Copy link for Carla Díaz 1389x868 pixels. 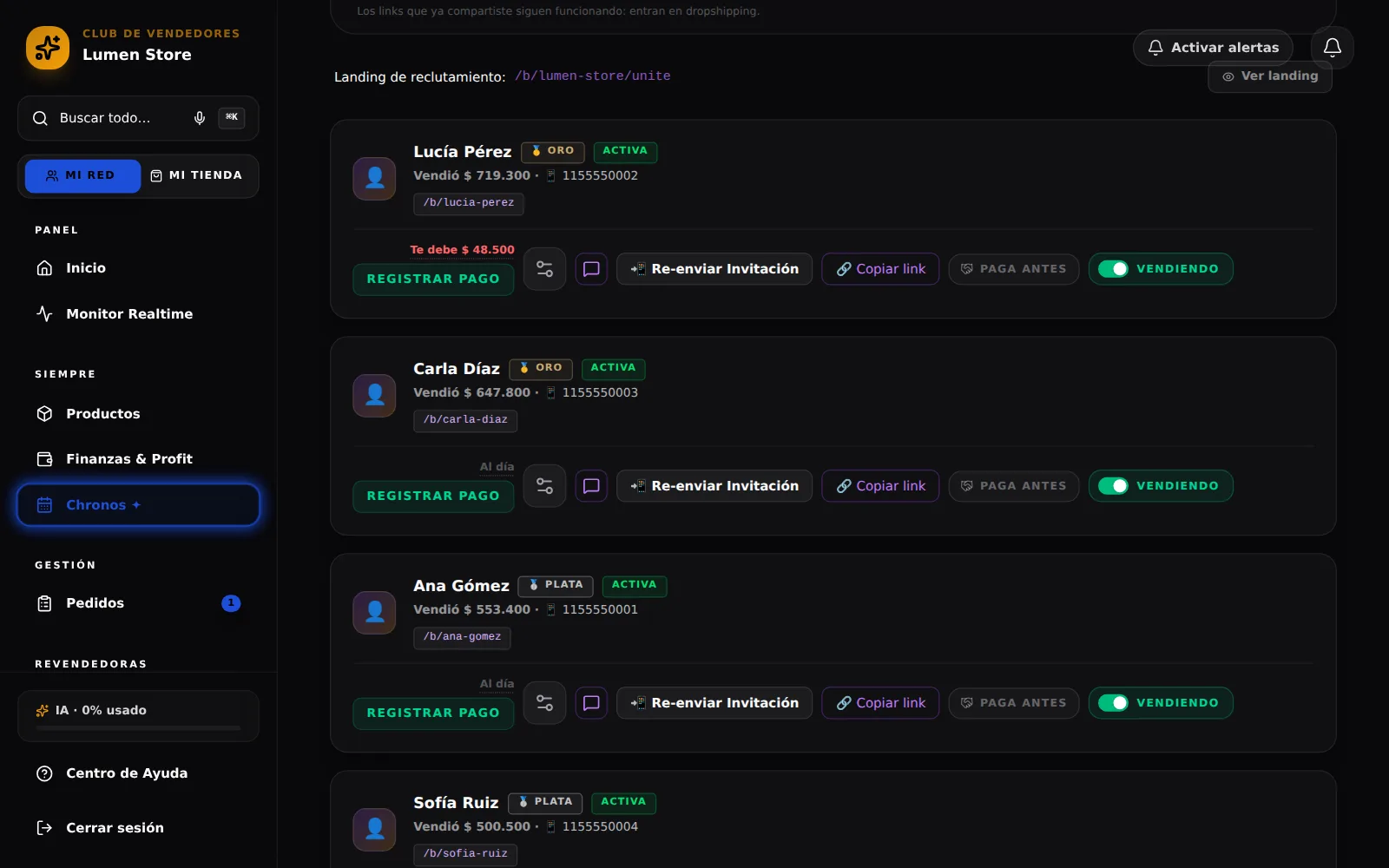point(880,486)
